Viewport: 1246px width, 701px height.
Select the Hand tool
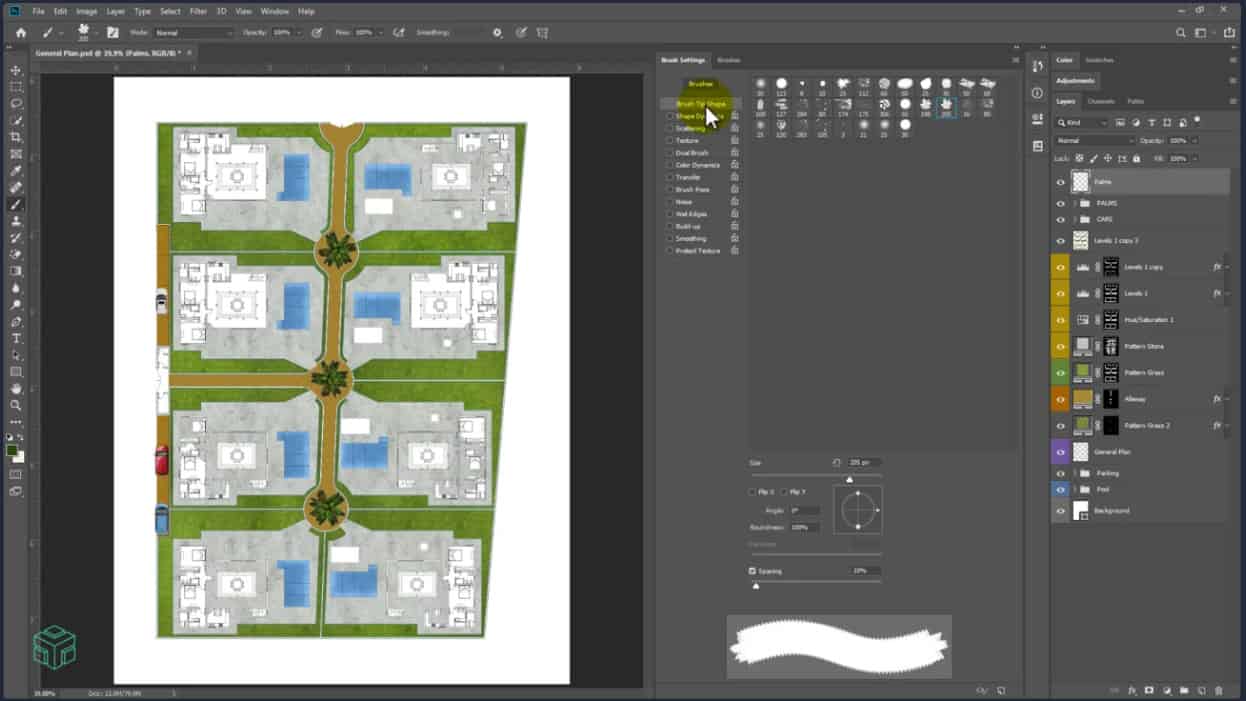point(16,388)
